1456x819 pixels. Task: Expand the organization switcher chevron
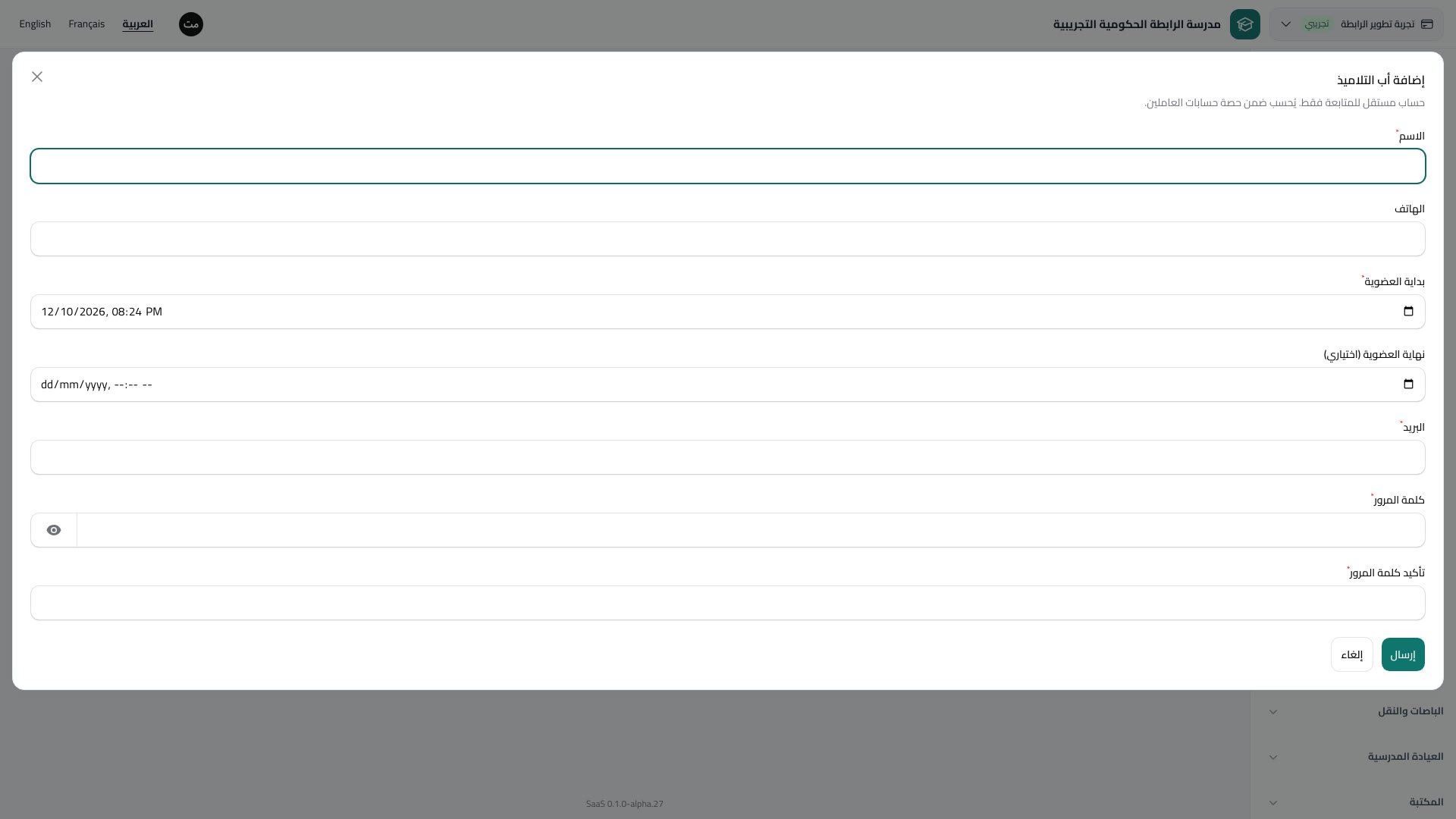coord(1286,24)
